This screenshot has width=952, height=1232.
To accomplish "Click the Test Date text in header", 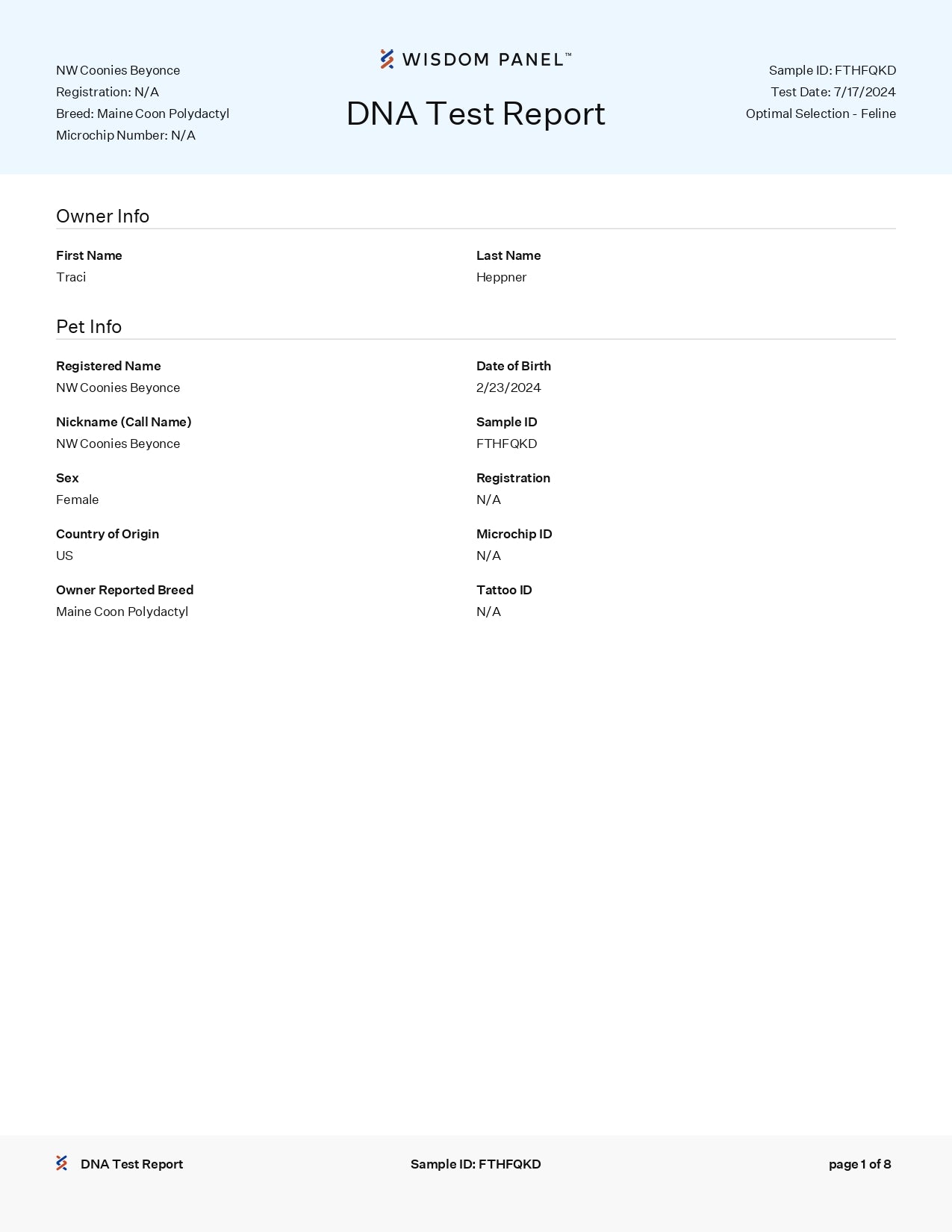I will tap(833, 92).
